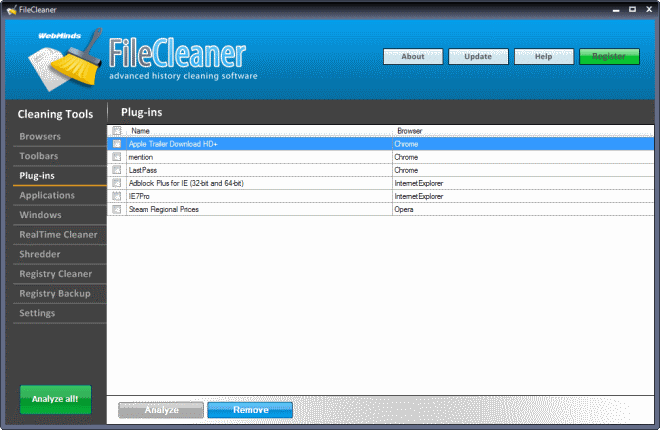Check the Apple Trailer Download HD+ checkbox
This screenshot has height=430, width=660.
point(117,144)
